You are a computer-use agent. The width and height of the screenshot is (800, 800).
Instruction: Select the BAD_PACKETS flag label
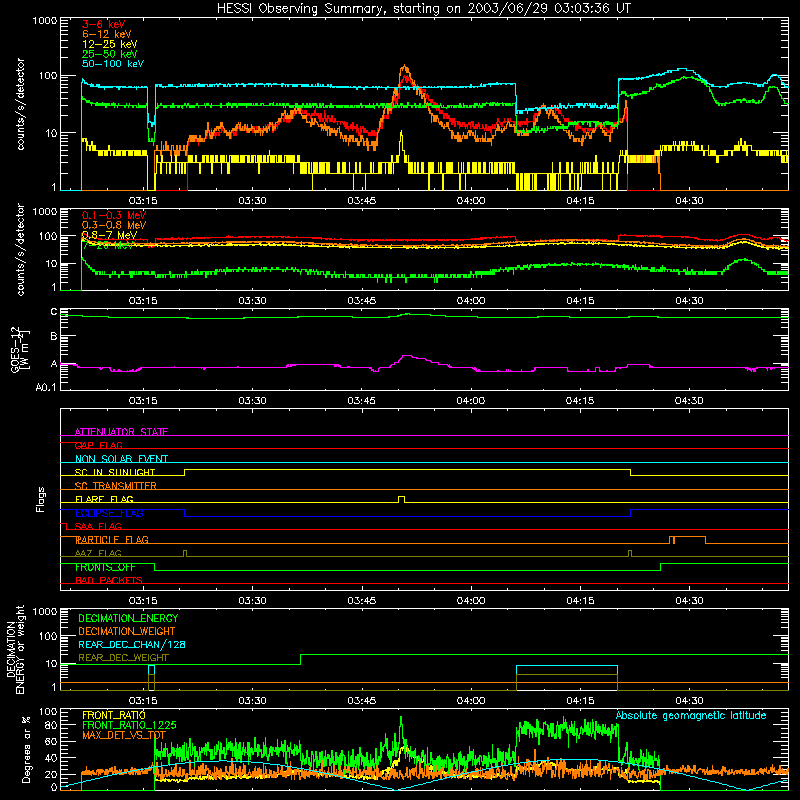(x=109, y=580)
